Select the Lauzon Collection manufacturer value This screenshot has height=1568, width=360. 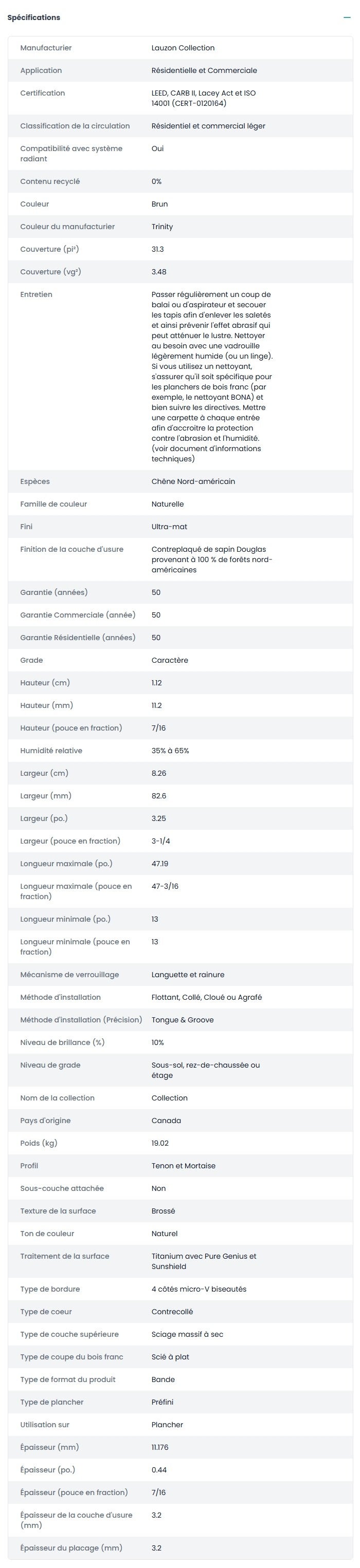point(183,48)
